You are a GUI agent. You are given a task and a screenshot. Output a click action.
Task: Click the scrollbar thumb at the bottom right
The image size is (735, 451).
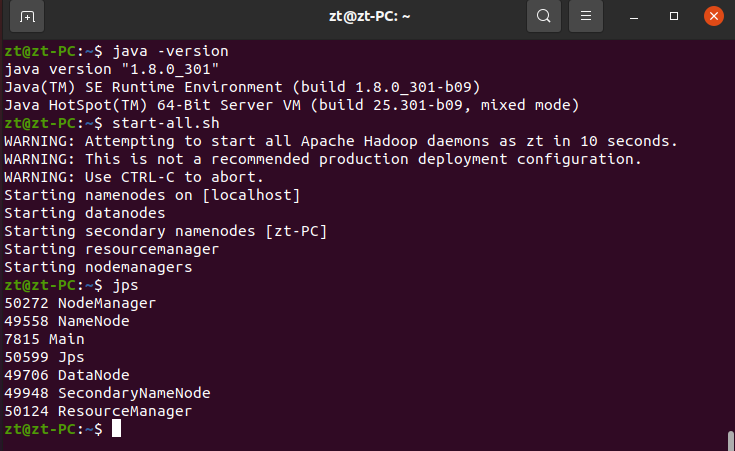730,440
